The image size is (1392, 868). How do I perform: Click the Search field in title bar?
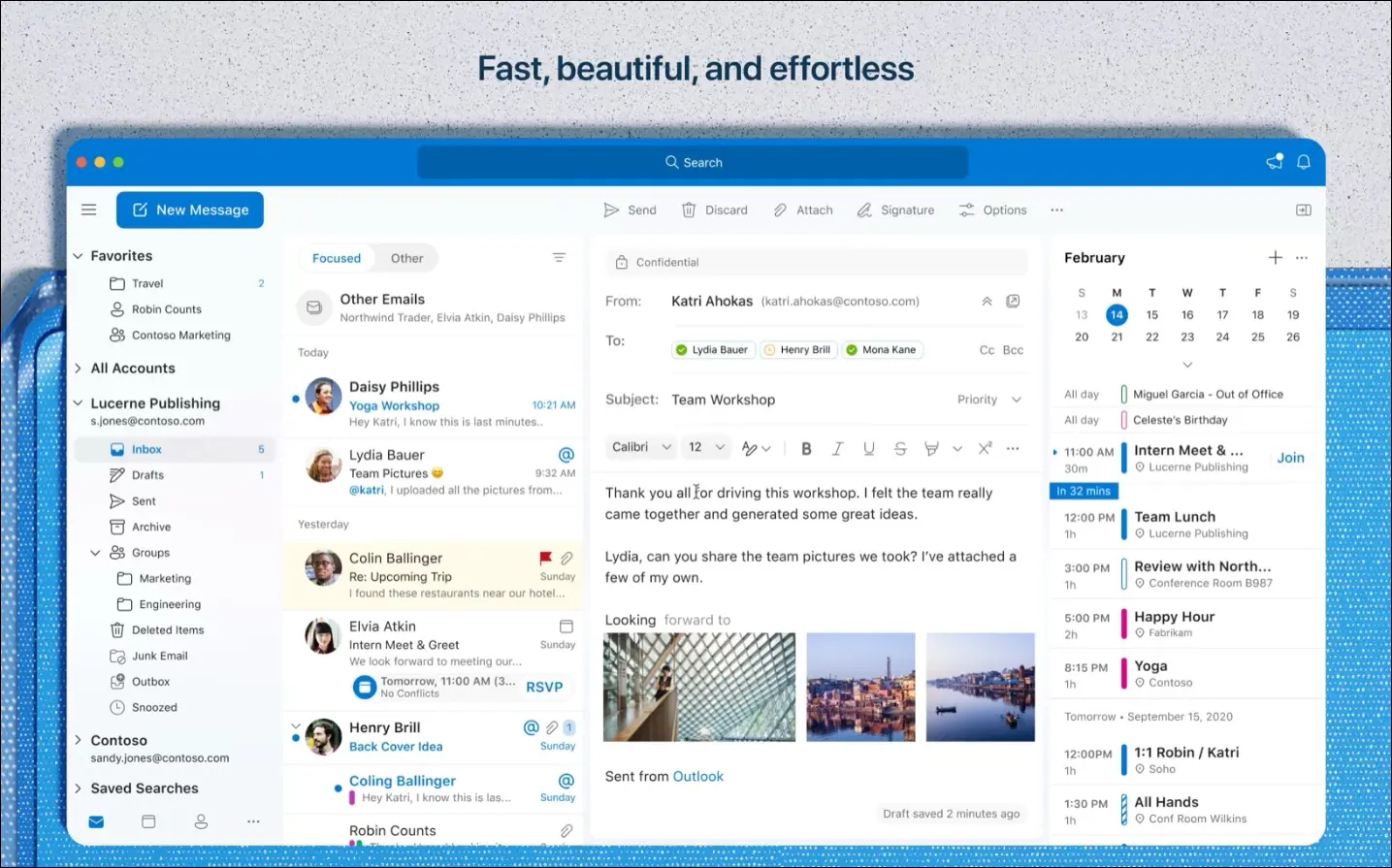693,163
